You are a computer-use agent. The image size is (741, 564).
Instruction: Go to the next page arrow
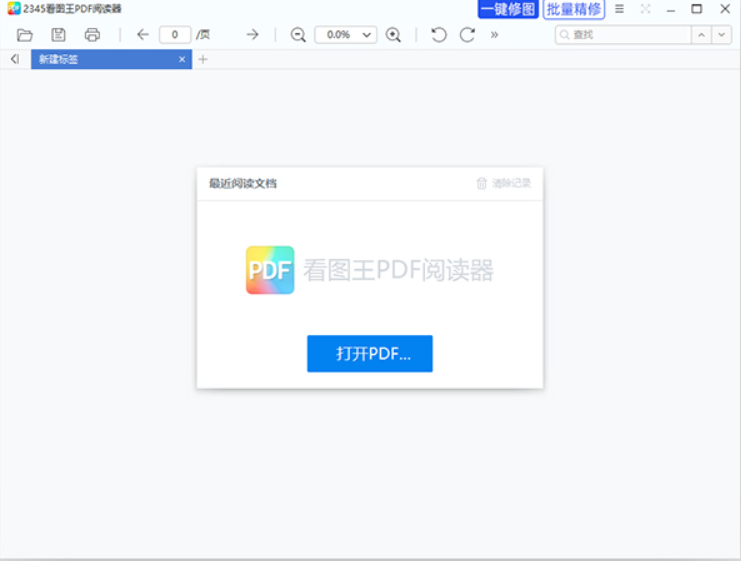point(252,35)
